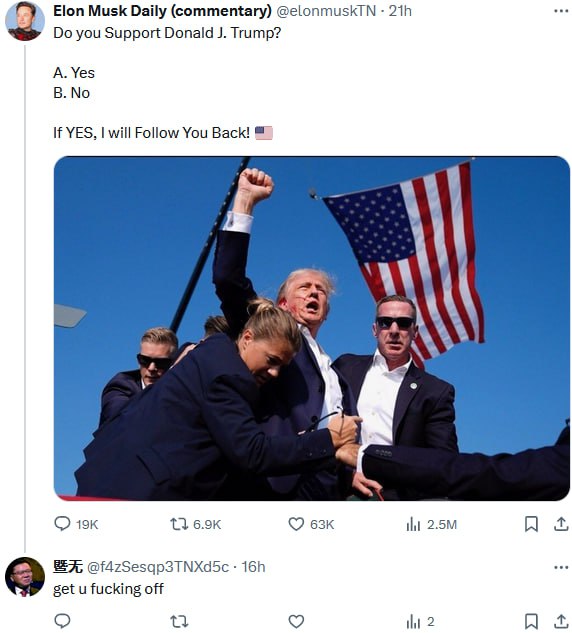
Task: Open the 21h timestamp of main tweet
Action: (400, 11)
